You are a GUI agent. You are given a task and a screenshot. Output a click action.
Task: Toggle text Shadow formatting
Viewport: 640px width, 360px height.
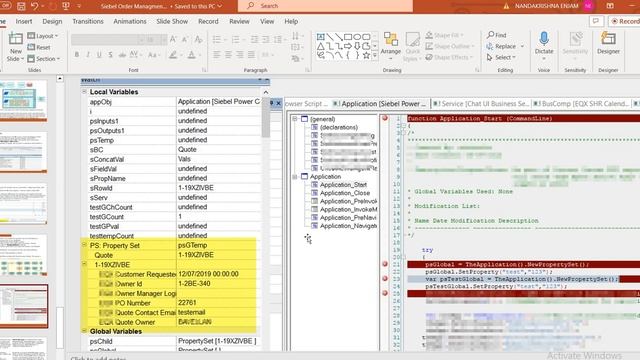click(x=110, y=54)
